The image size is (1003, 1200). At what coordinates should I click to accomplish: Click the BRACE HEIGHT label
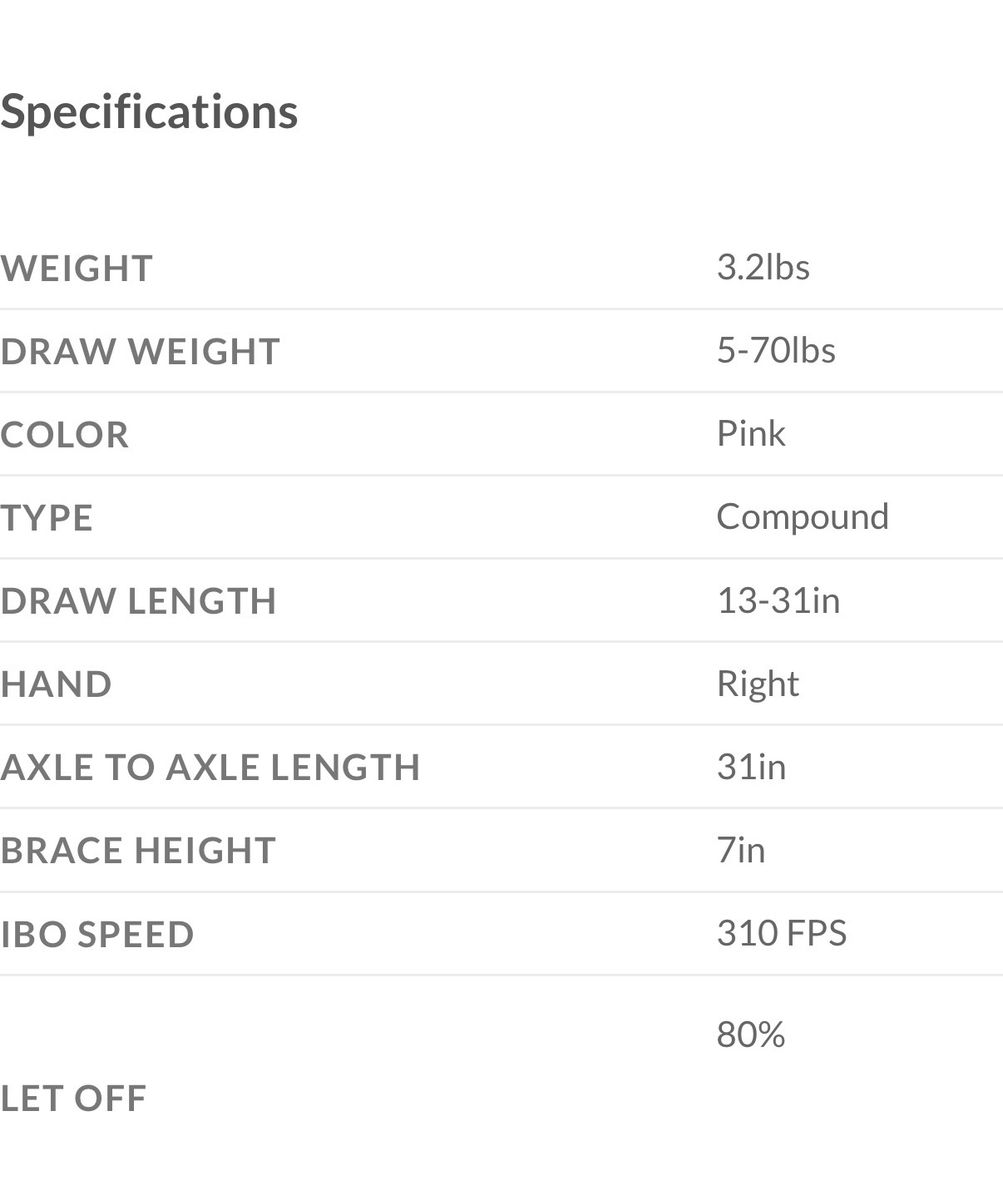pos(138,850)
